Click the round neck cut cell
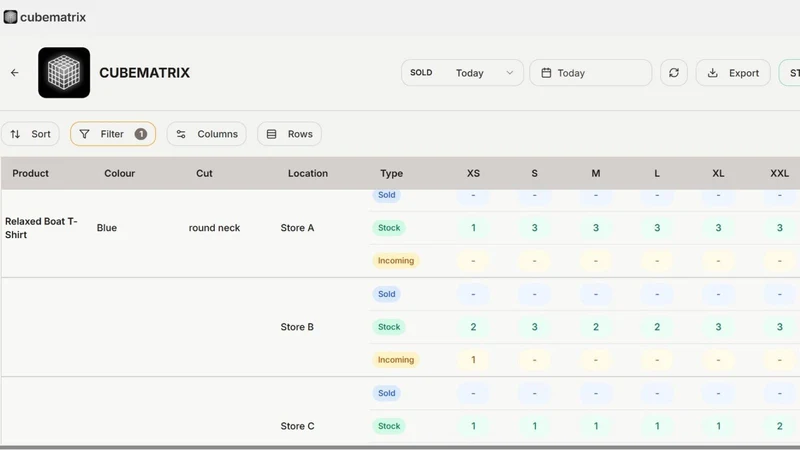 (214, 228)
